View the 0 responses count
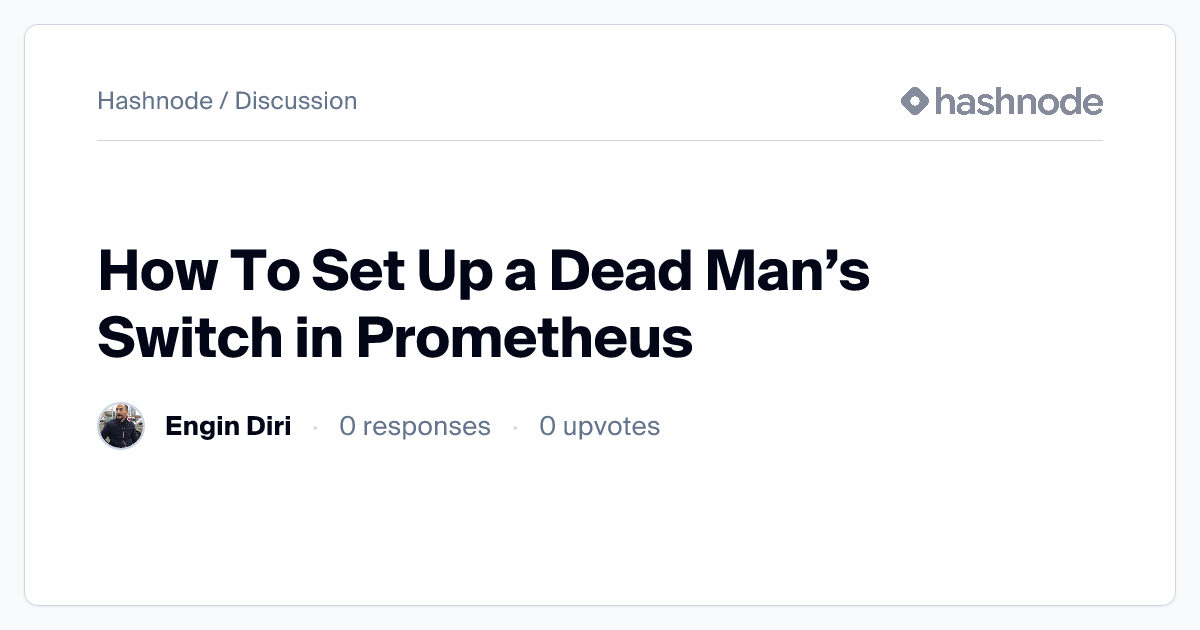The image size is (1200, 630). click(415, 427)
